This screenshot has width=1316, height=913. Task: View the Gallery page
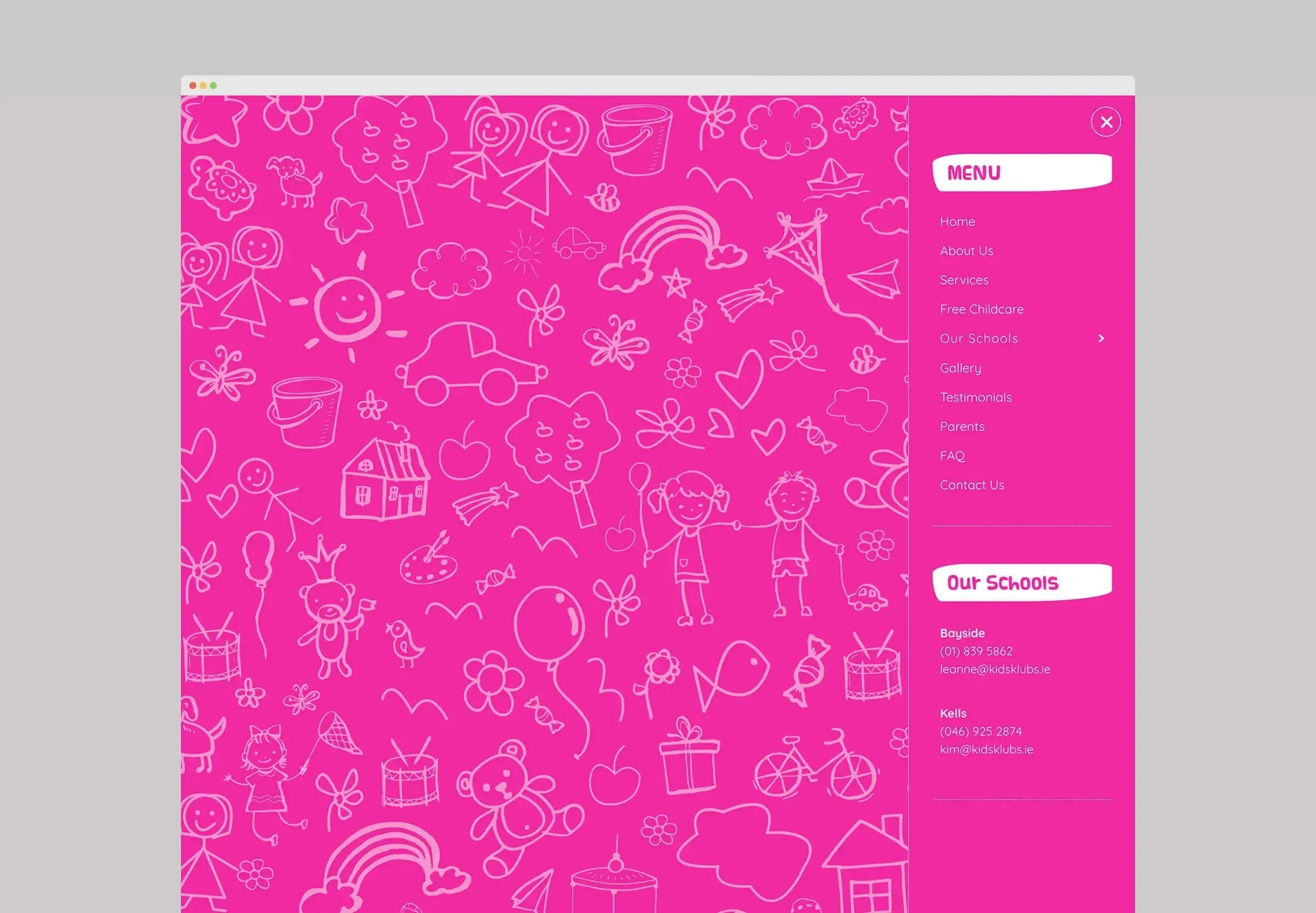[960, 368]
